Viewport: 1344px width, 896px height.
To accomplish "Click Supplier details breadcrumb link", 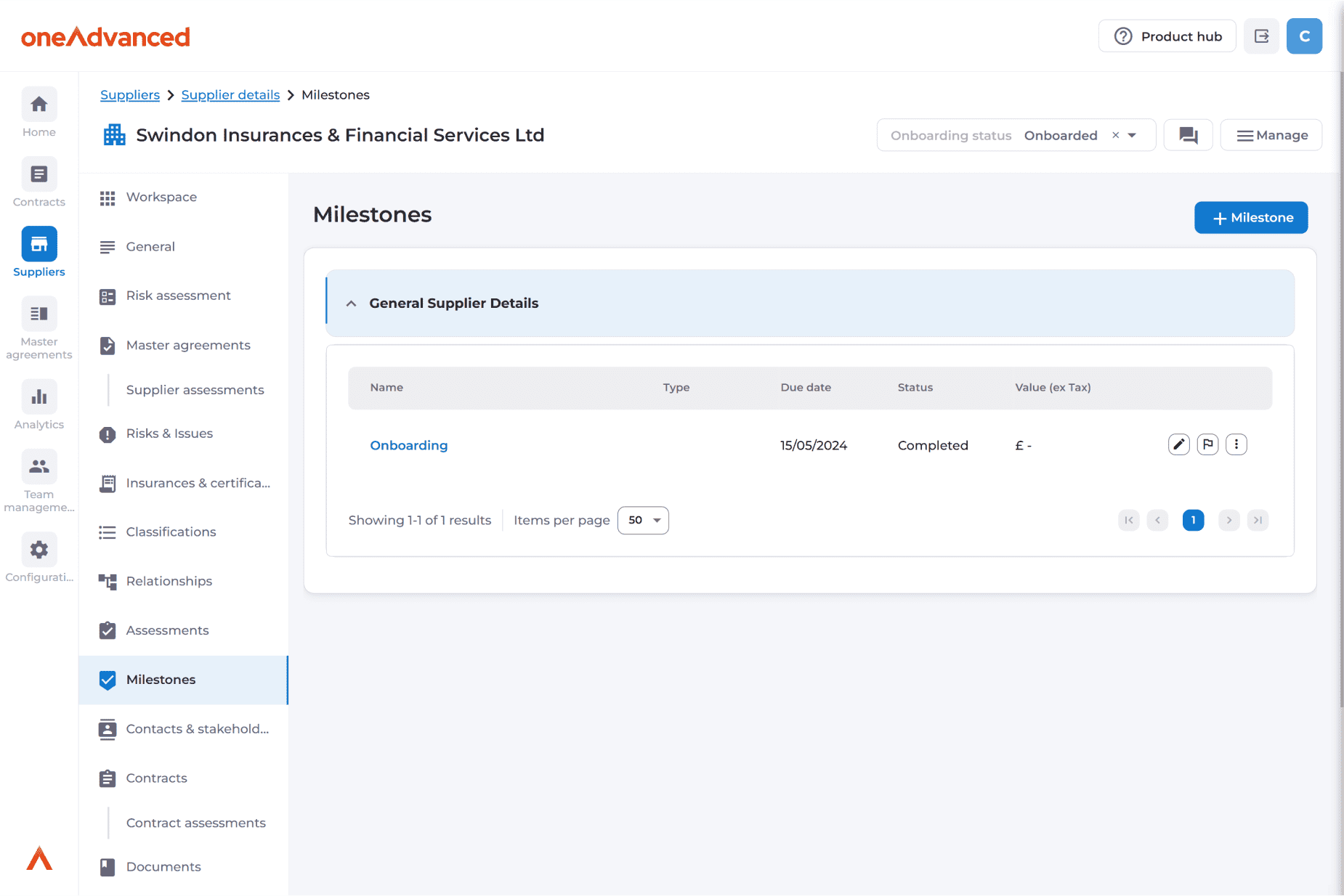I will (230, 95).
